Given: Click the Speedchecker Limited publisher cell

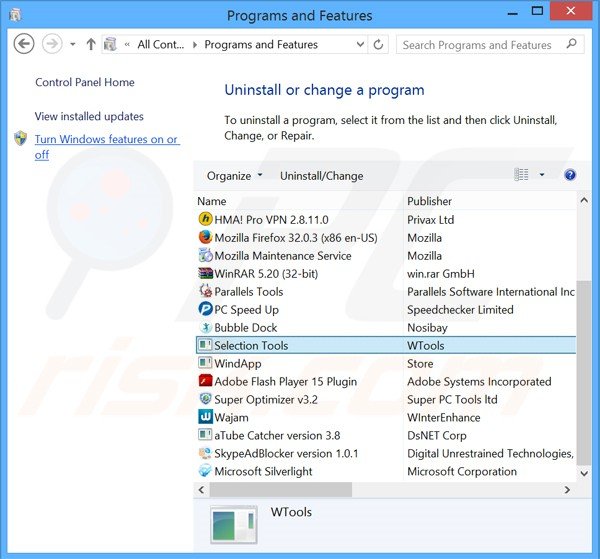Looking at the screenshot, I should click(460, 310).
